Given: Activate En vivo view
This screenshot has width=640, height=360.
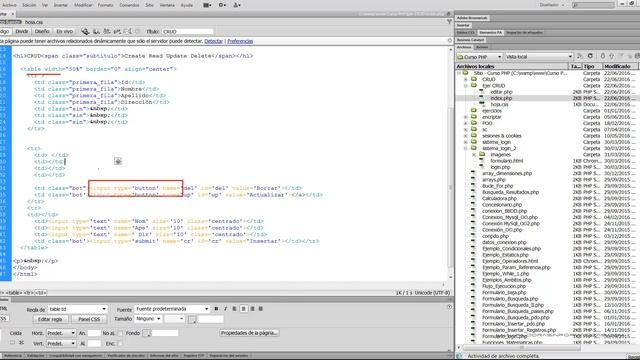Looking at the screenshot, I should click(x=64, y=31).
